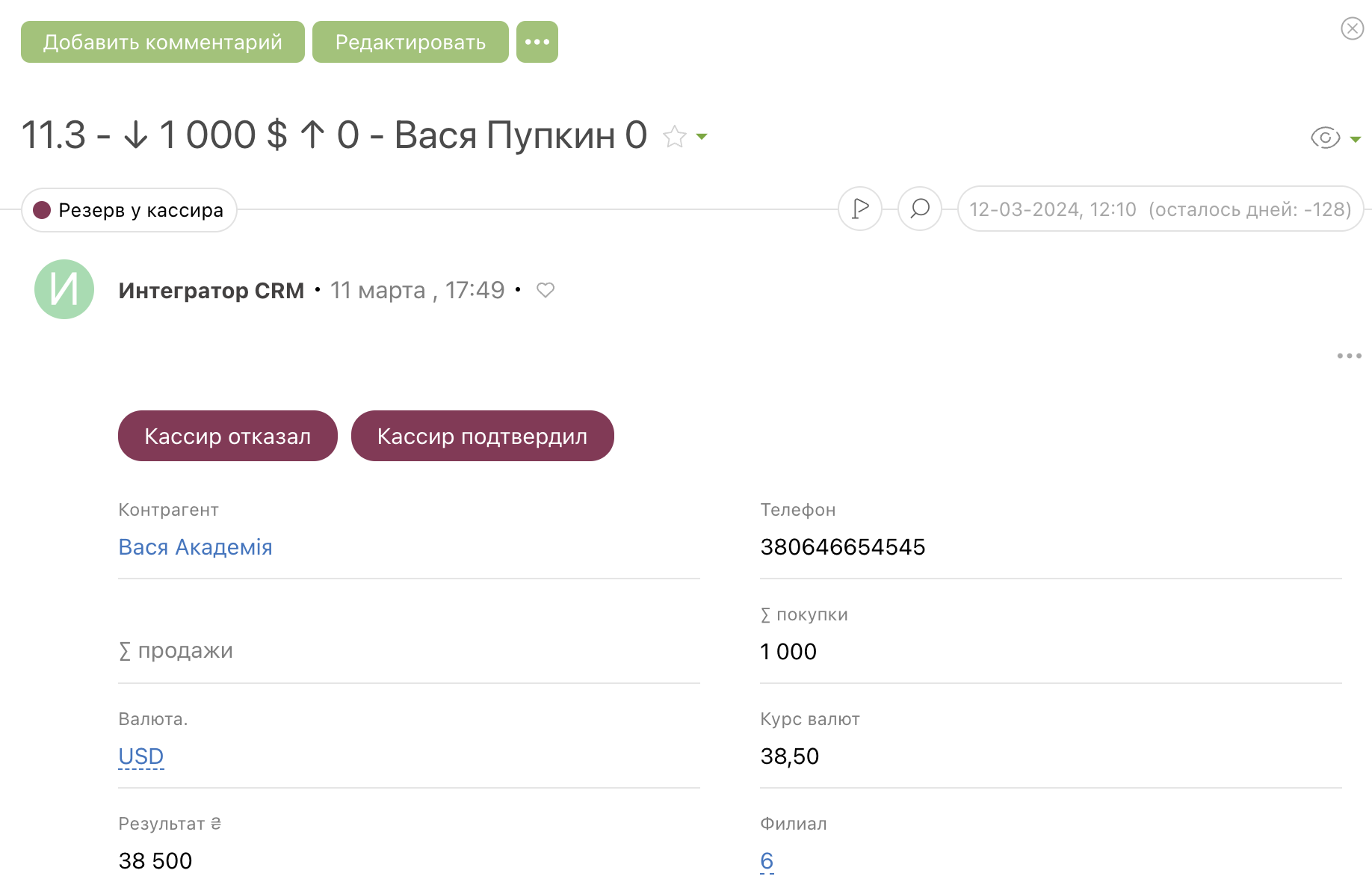Click Редактировать button

pyautogui.click(x=410, y=42)
